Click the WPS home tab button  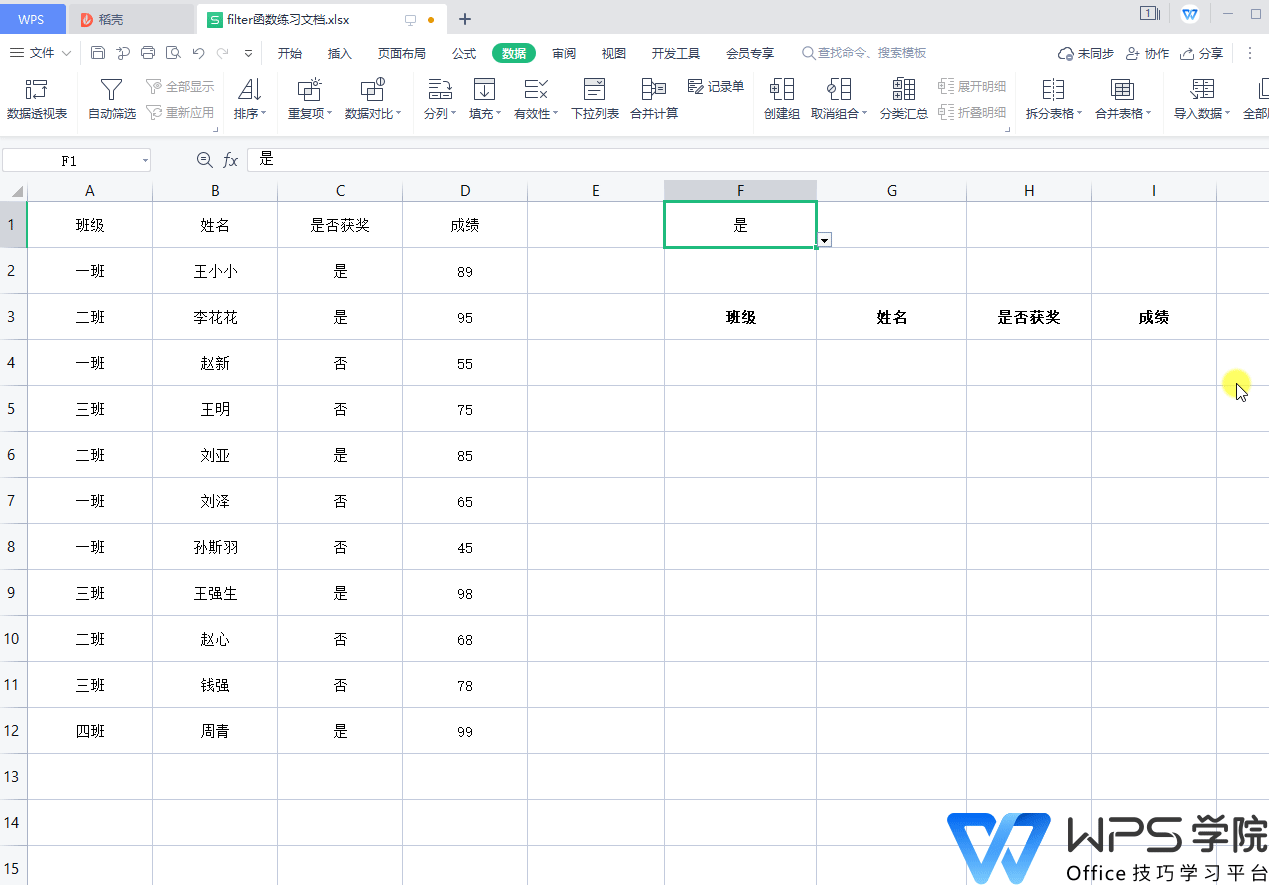(32, 19)
